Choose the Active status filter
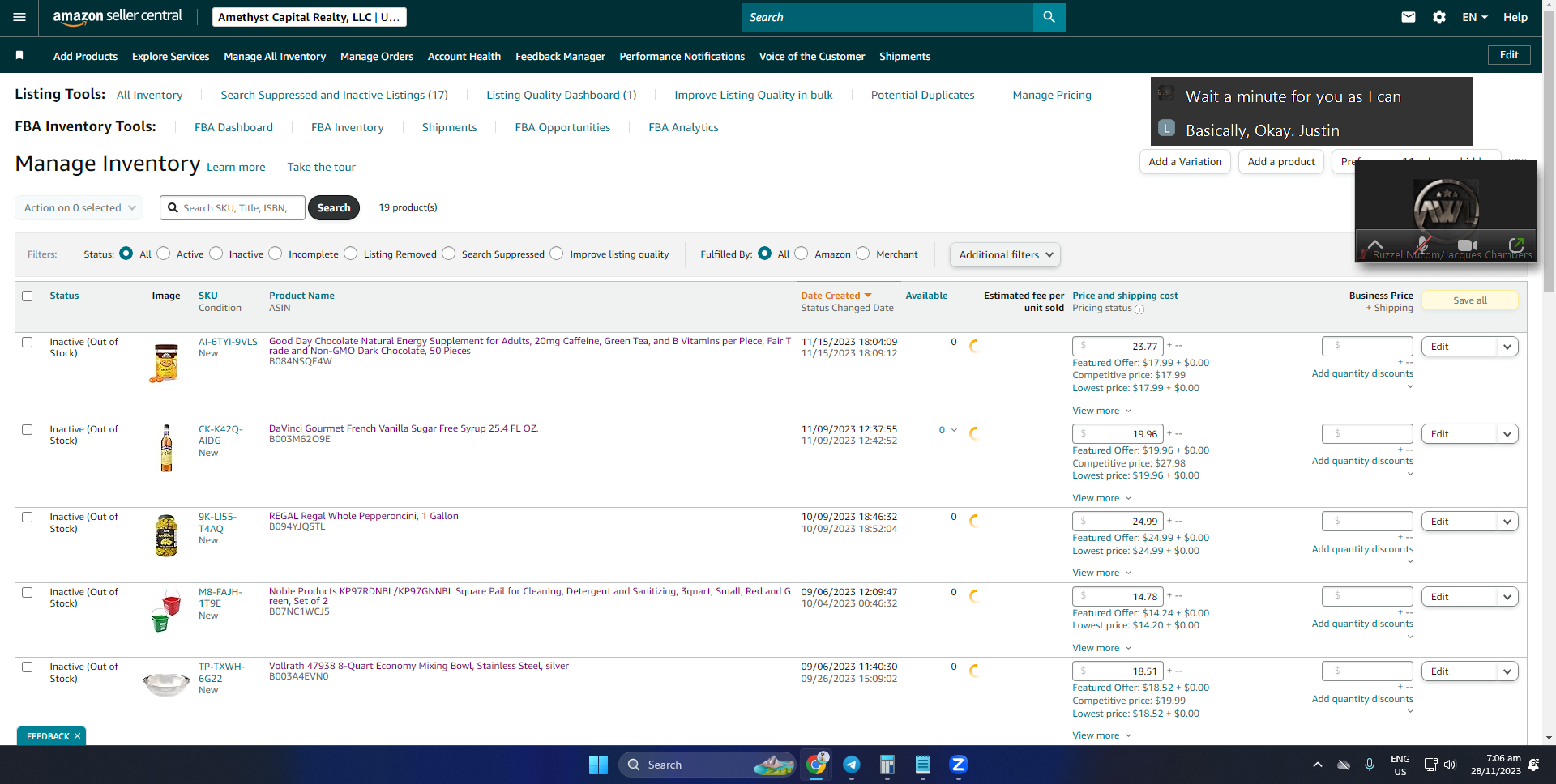The width and height of the screenshot is (1556, 784). click(x=164, y=254)
